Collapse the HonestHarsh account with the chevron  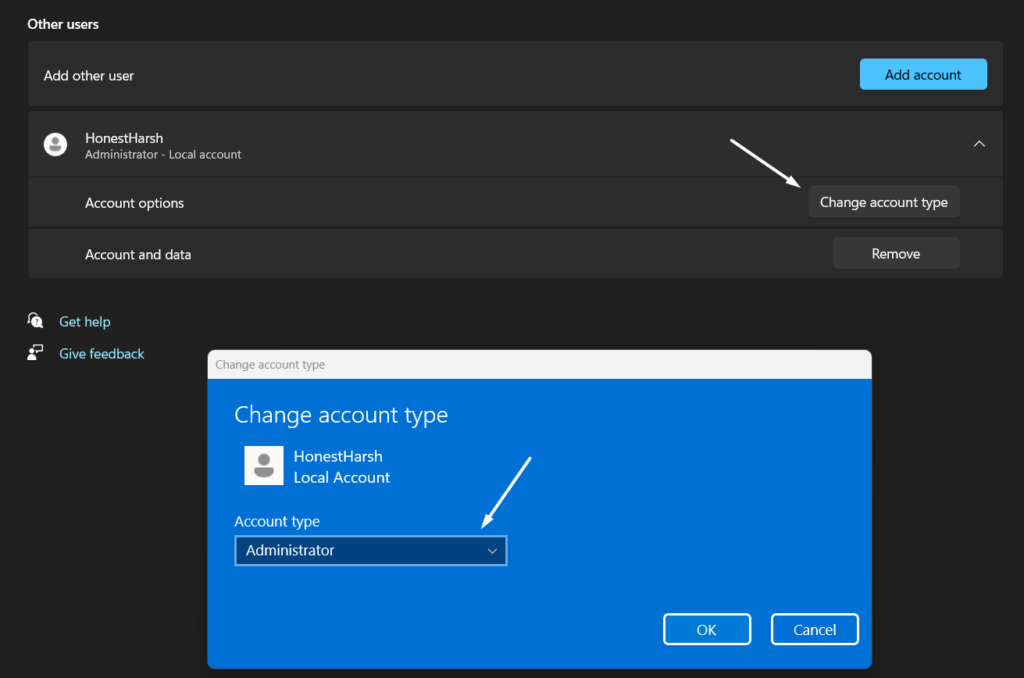coord(979,144)
